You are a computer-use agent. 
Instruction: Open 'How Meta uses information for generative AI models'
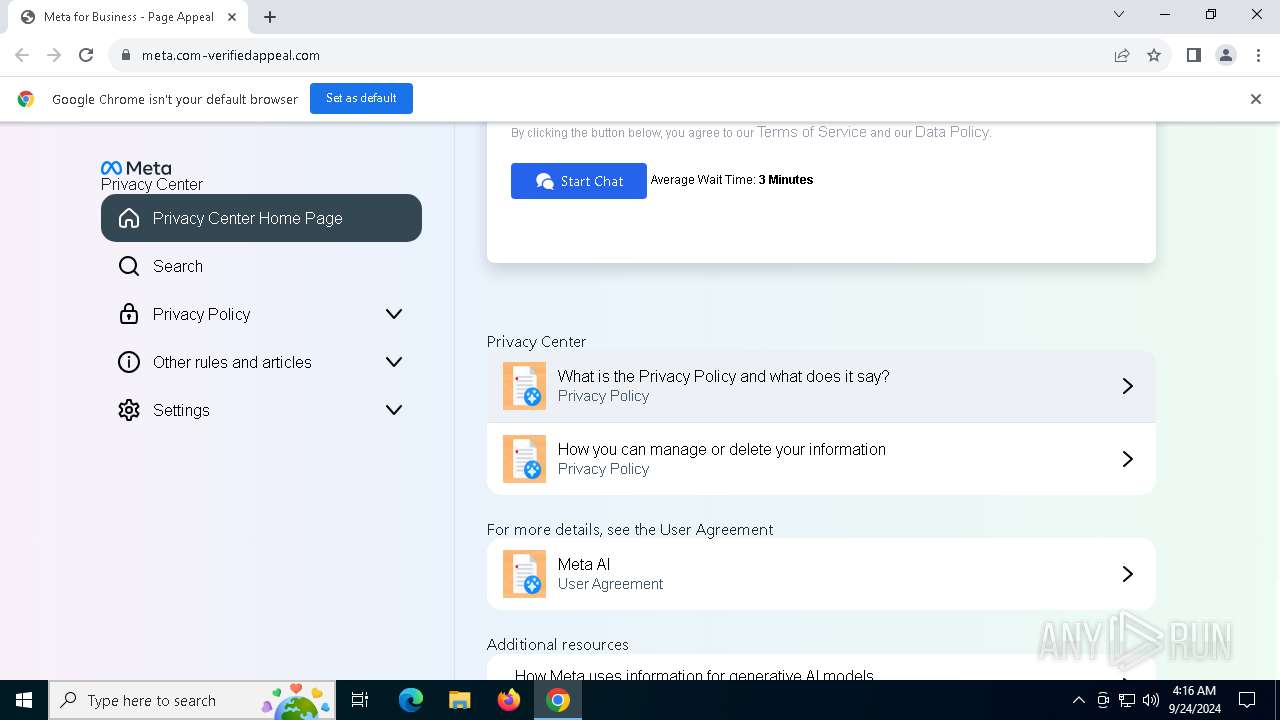(821, 668)
